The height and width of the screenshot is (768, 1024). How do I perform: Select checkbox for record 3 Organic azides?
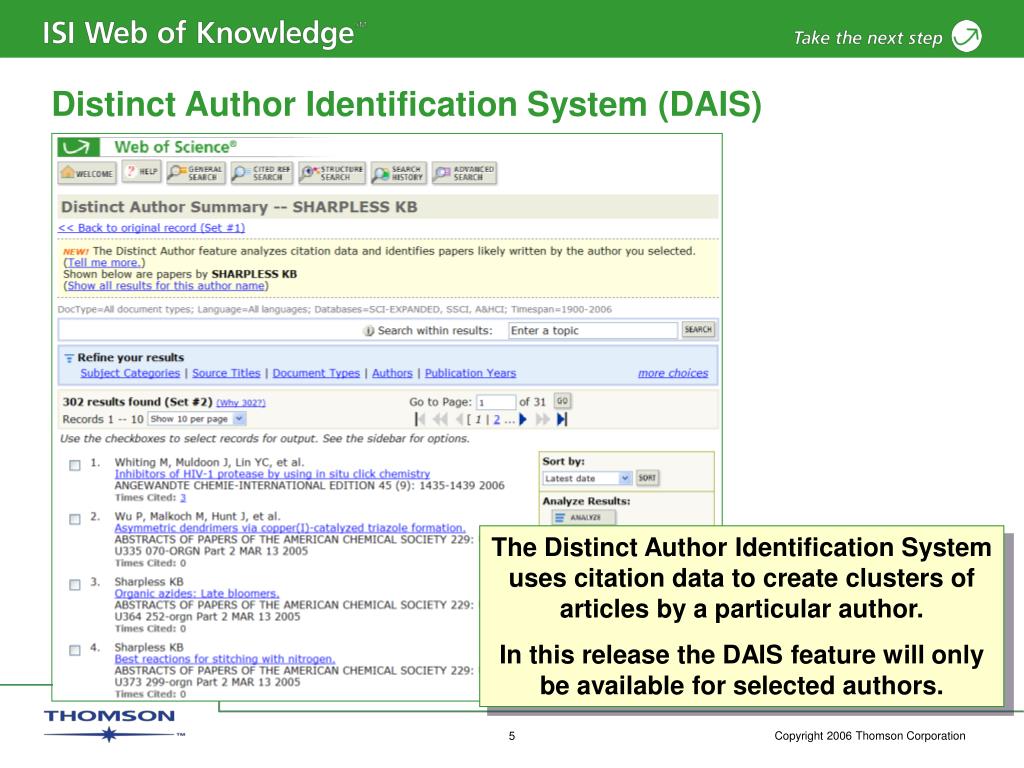point(75,584)
